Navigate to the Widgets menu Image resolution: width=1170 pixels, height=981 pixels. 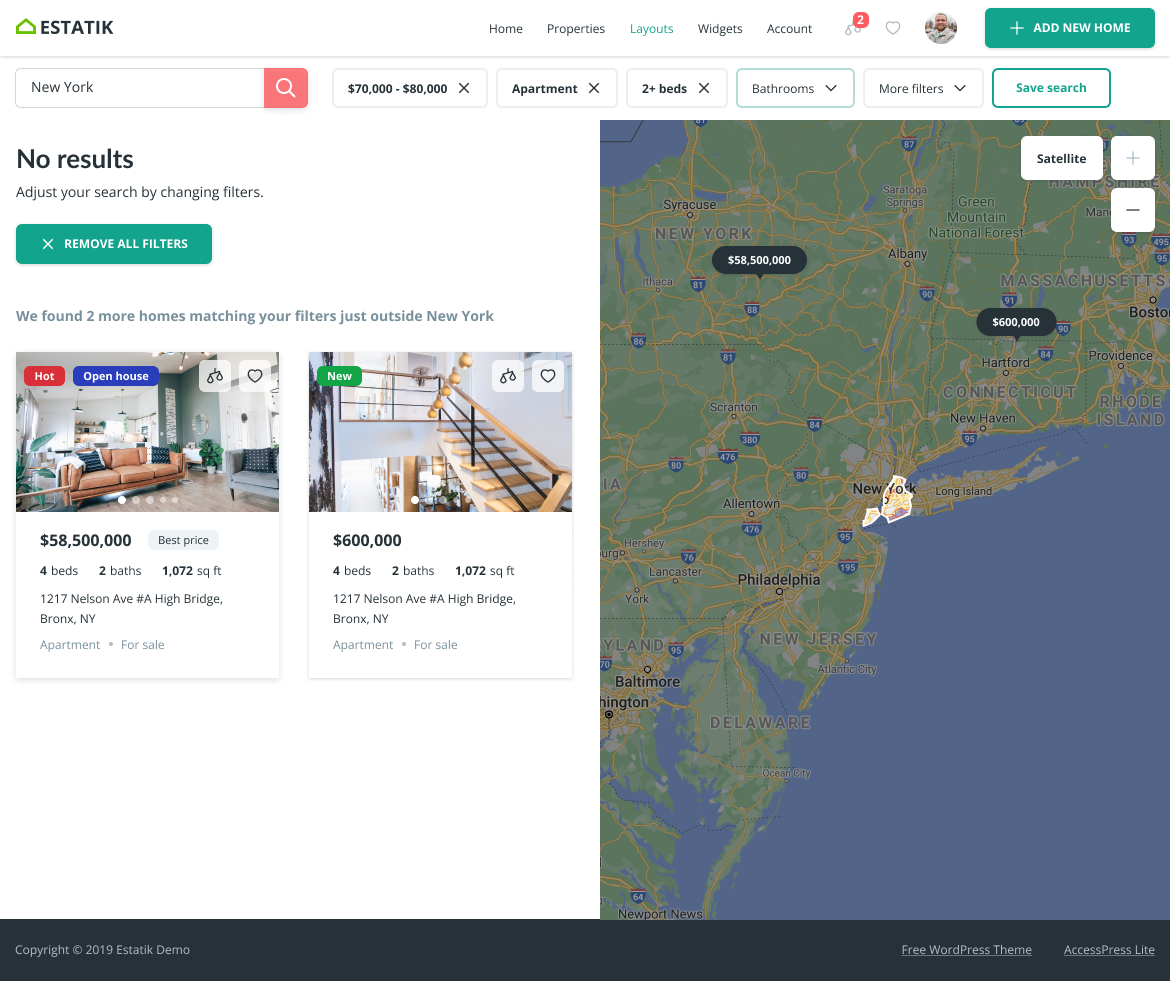tap(719, 29)
